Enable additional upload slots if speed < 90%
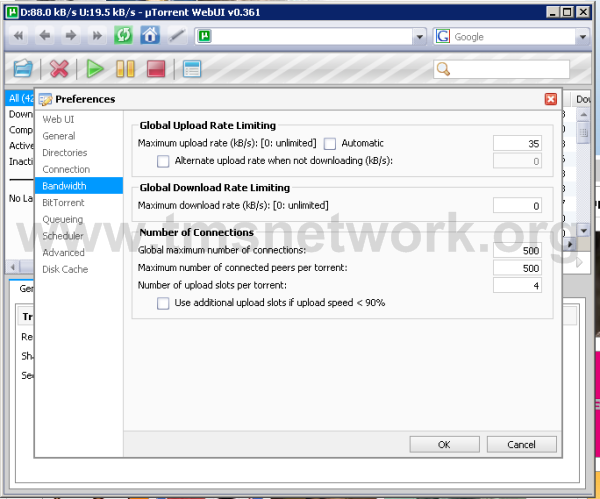Screen dimensions: 600x499 tap(163, 303)
